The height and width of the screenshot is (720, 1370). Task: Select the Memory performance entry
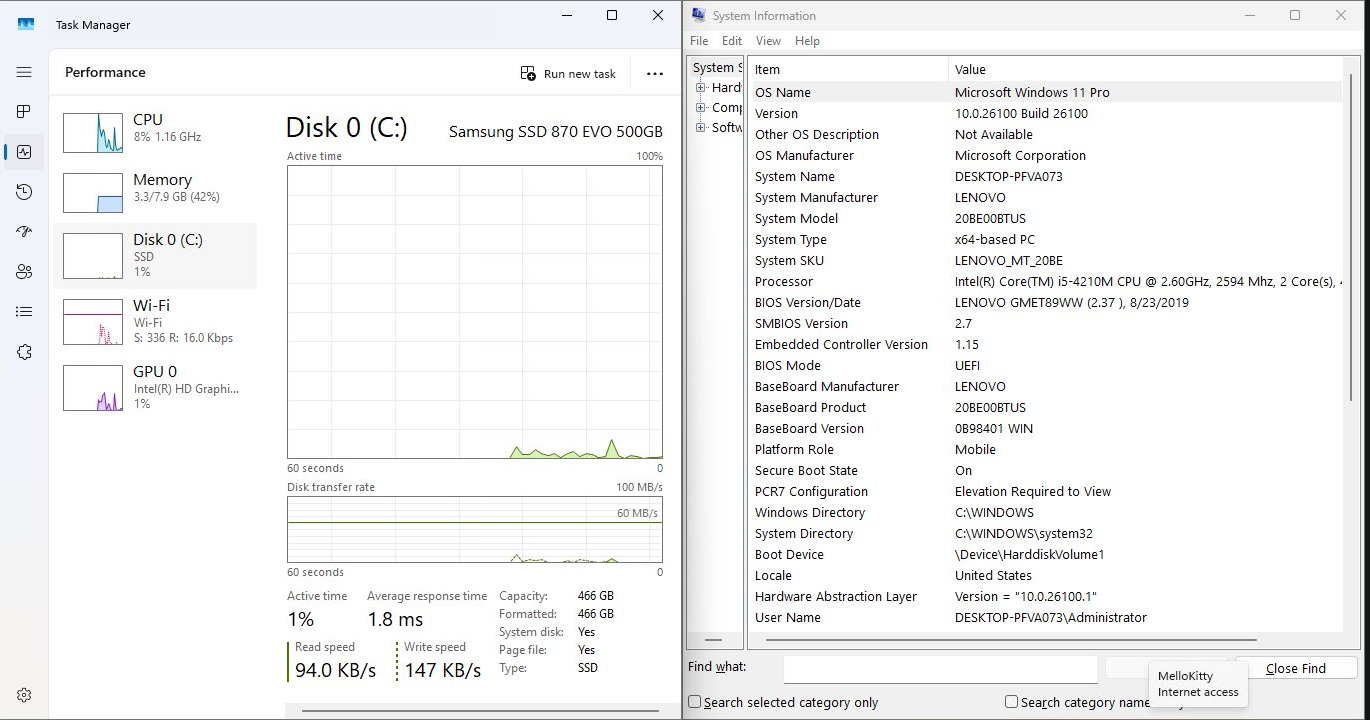click(155, 192)
